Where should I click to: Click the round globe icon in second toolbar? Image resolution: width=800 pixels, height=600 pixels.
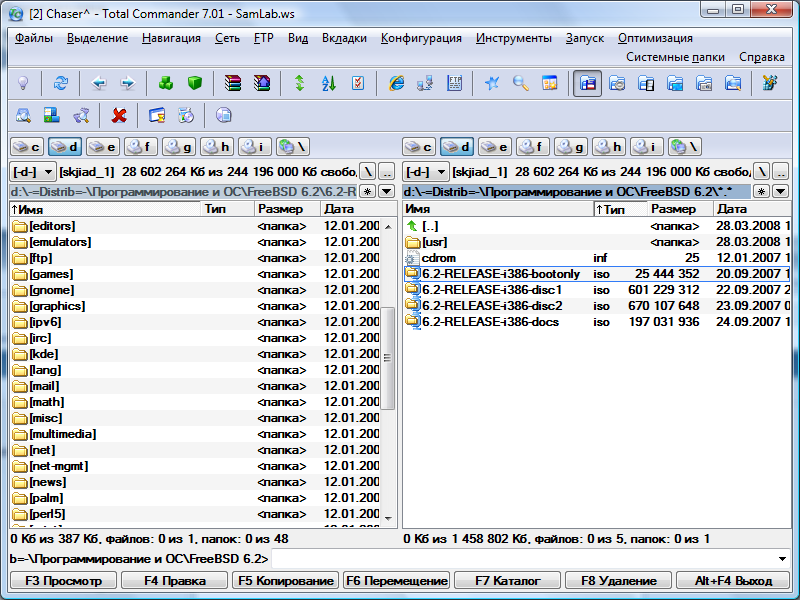coord(223,115)
